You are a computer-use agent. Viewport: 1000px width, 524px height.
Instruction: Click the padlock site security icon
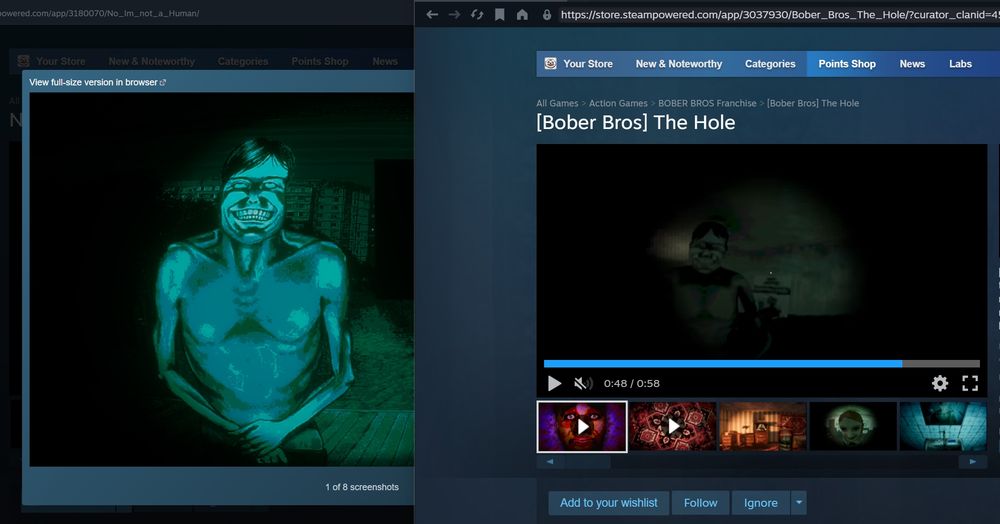point(547,15)
